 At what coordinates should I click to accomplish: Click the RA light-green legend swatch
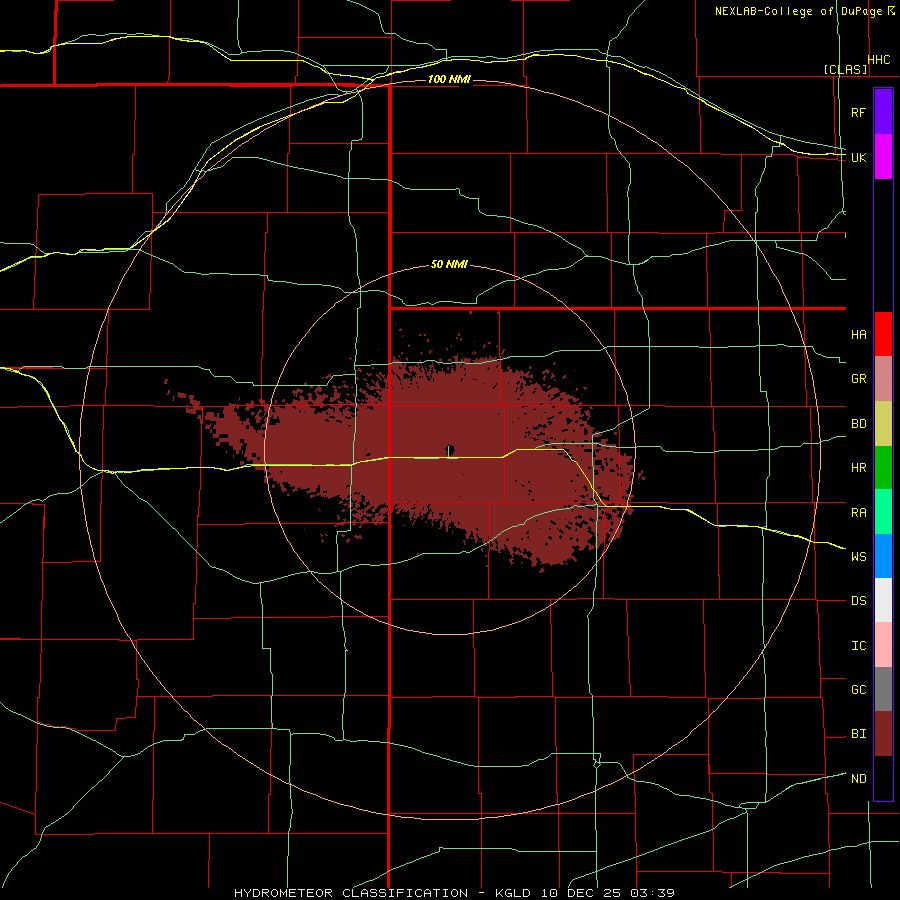883,512
